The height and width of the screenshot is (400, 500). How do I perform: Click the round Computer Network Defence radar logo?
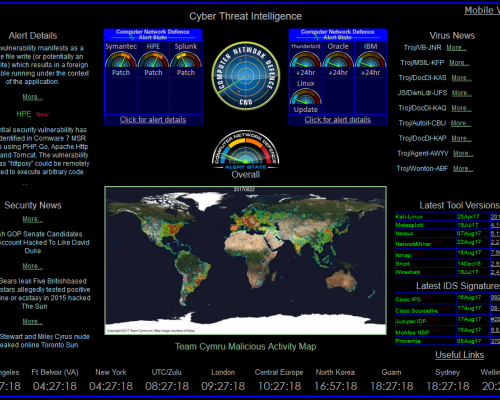coord(246,76)
